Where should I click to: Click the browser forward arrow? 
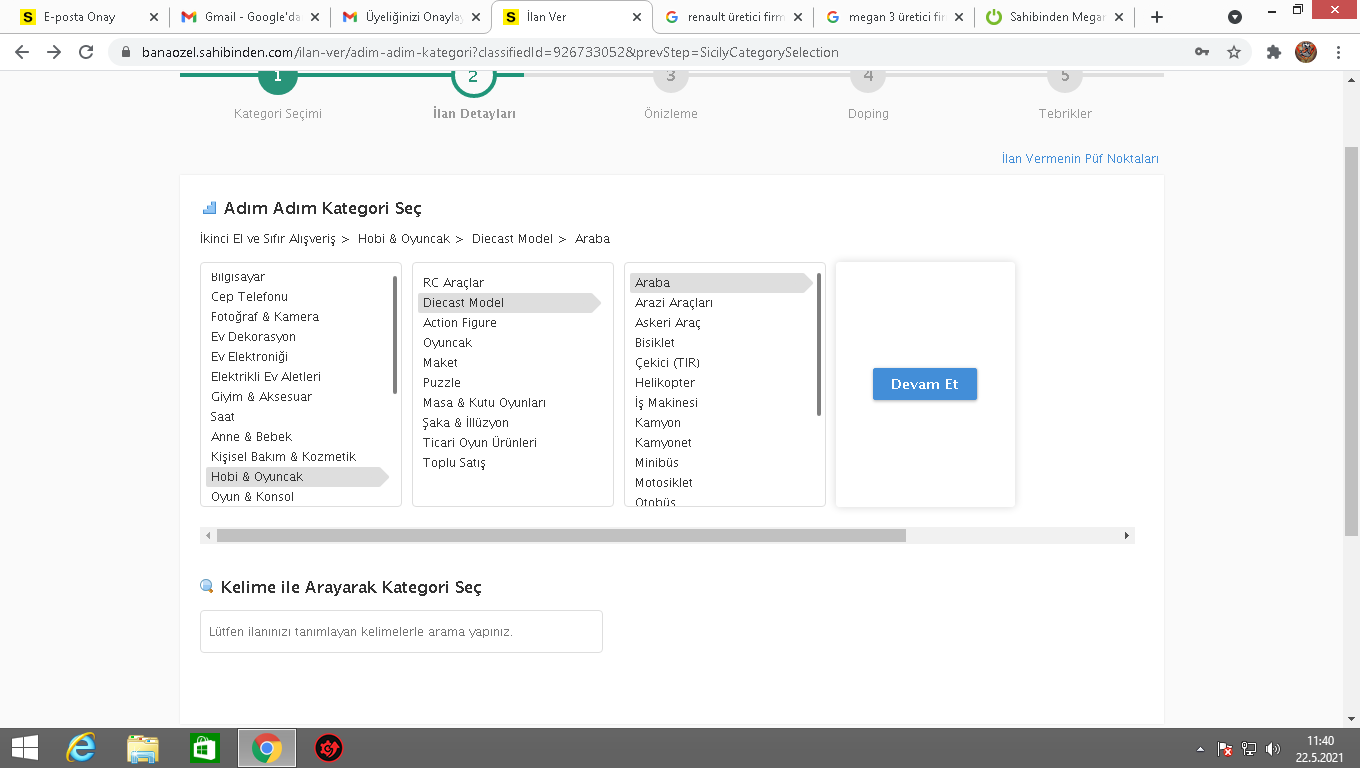[x=54, y=52]
